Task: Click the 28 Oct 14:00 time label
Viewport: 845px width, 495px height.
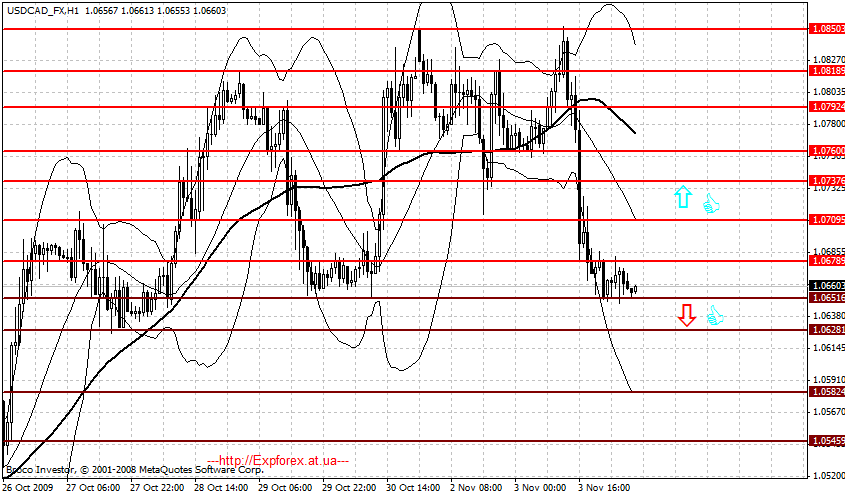Action: click(221, 487)
